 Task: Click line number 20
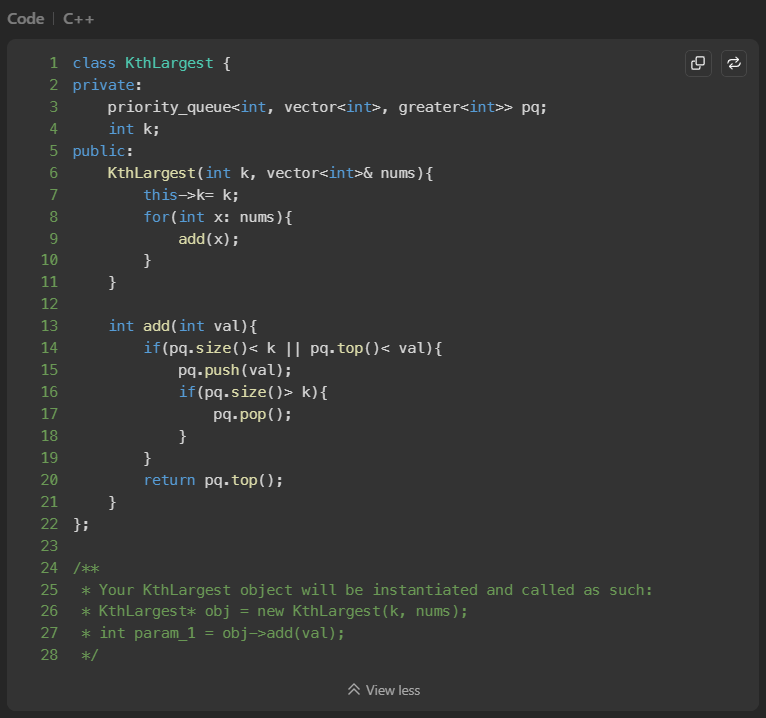[49, 480]
